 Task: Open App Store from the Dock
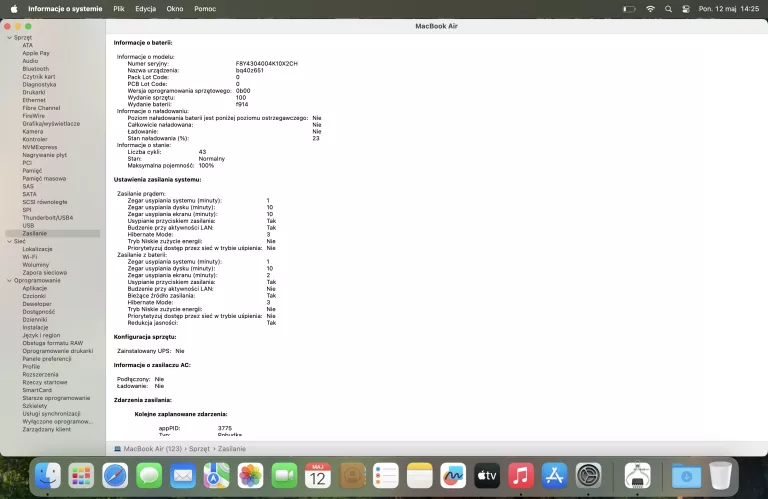click(x=554, y=475)
